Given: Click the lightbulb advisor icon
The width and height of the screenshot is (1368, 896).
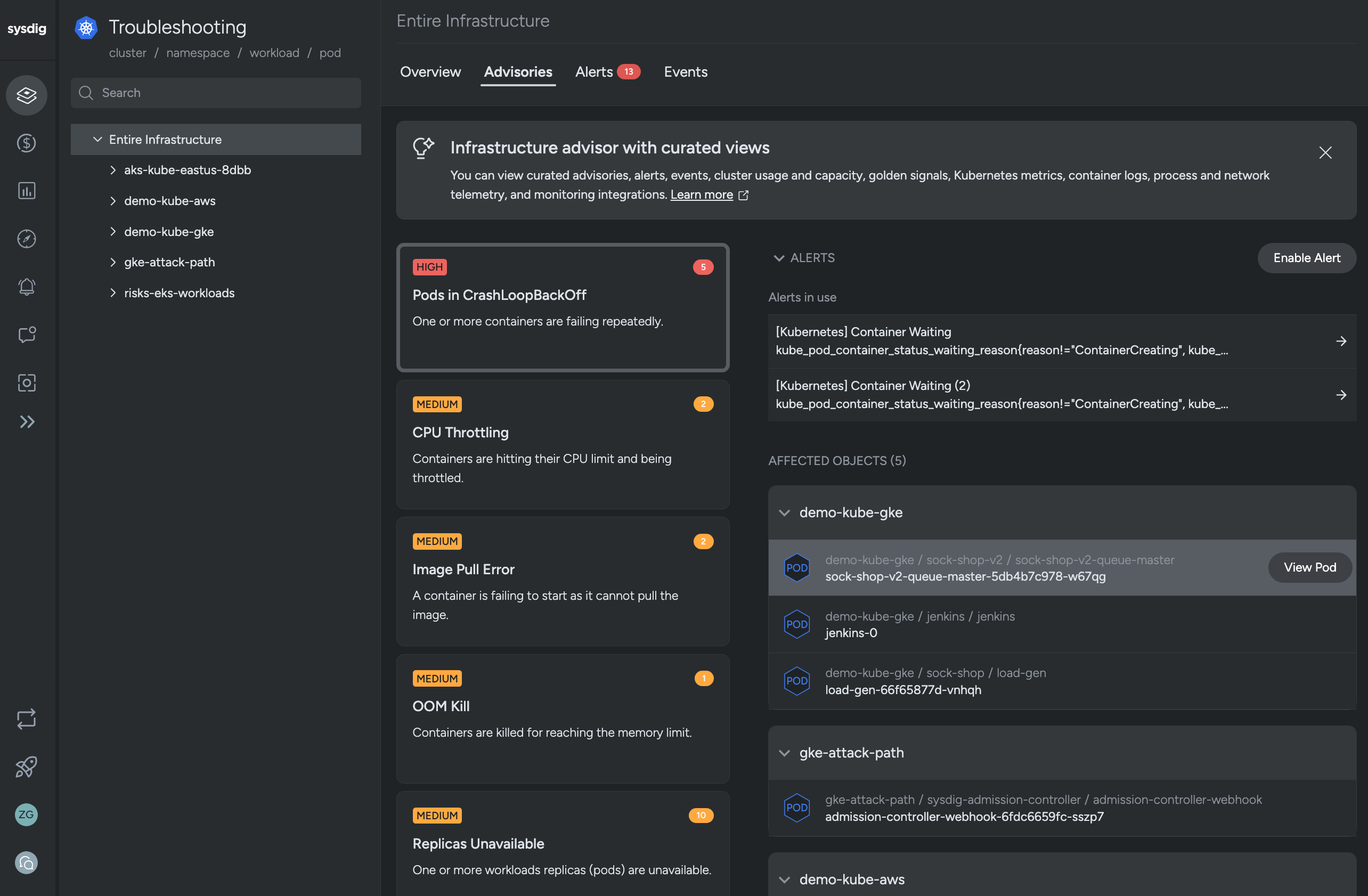Looking at the screenshot, I should coord(424,148).
